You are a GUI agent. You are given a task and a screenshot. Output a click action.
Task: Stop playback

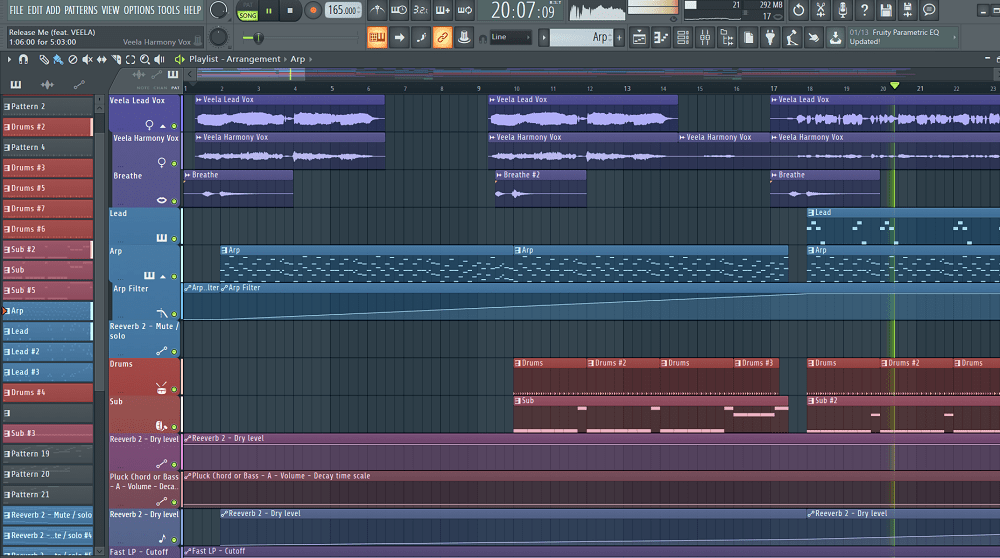click(x=290, y=11)
